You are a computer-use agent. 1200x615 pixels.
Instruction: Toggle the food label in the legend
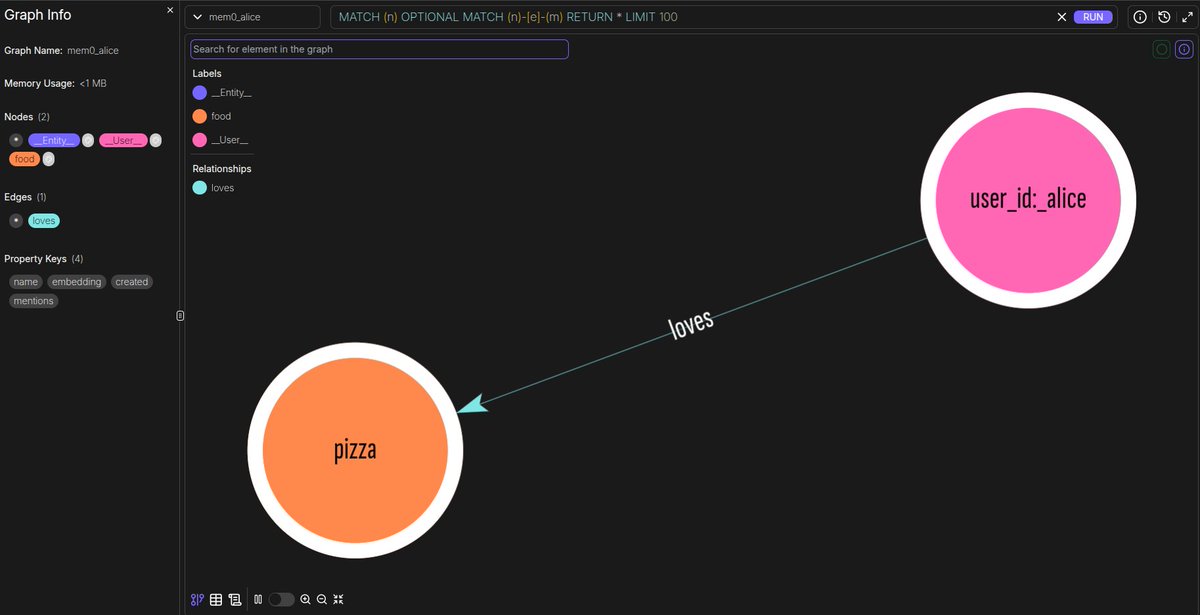(x=212, y=116)
